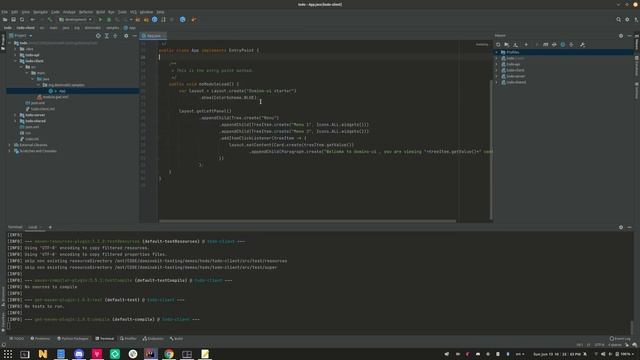Image resolution: width=640 pixels, height=360 pixels.
Task: Click 'onModuleLoad' method name in editor
Action: coord(213,84)
